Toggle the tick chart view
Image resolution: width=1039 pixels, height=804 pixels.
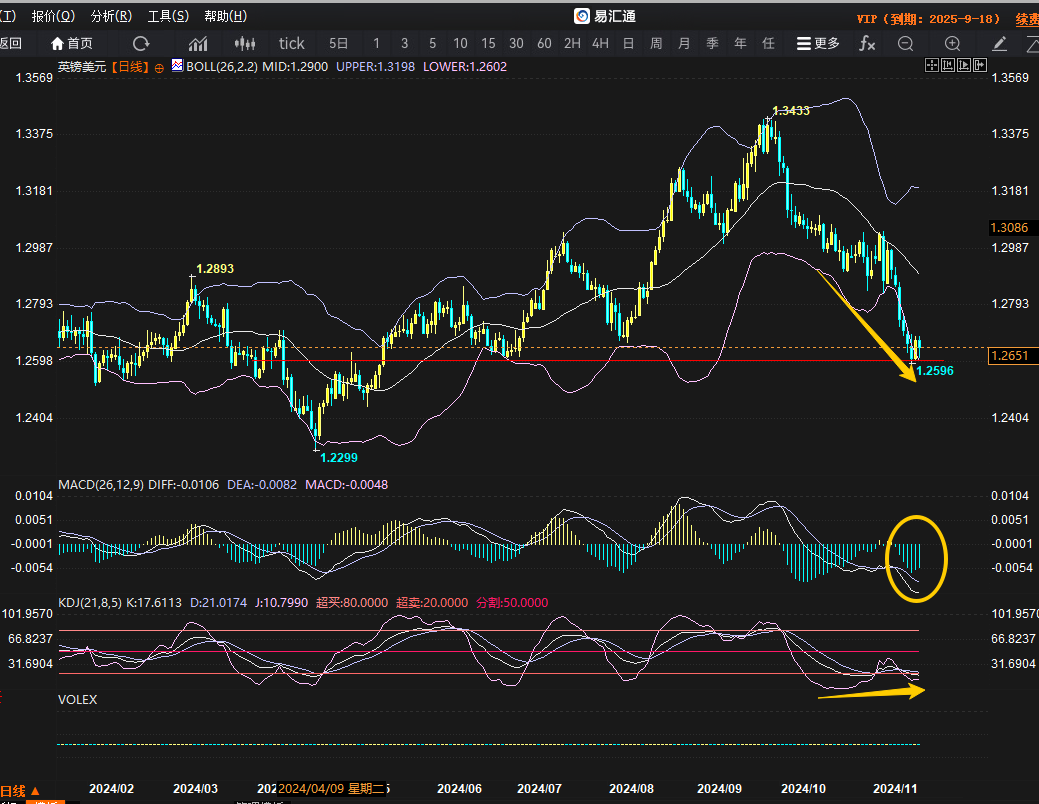tap(292, 43)
